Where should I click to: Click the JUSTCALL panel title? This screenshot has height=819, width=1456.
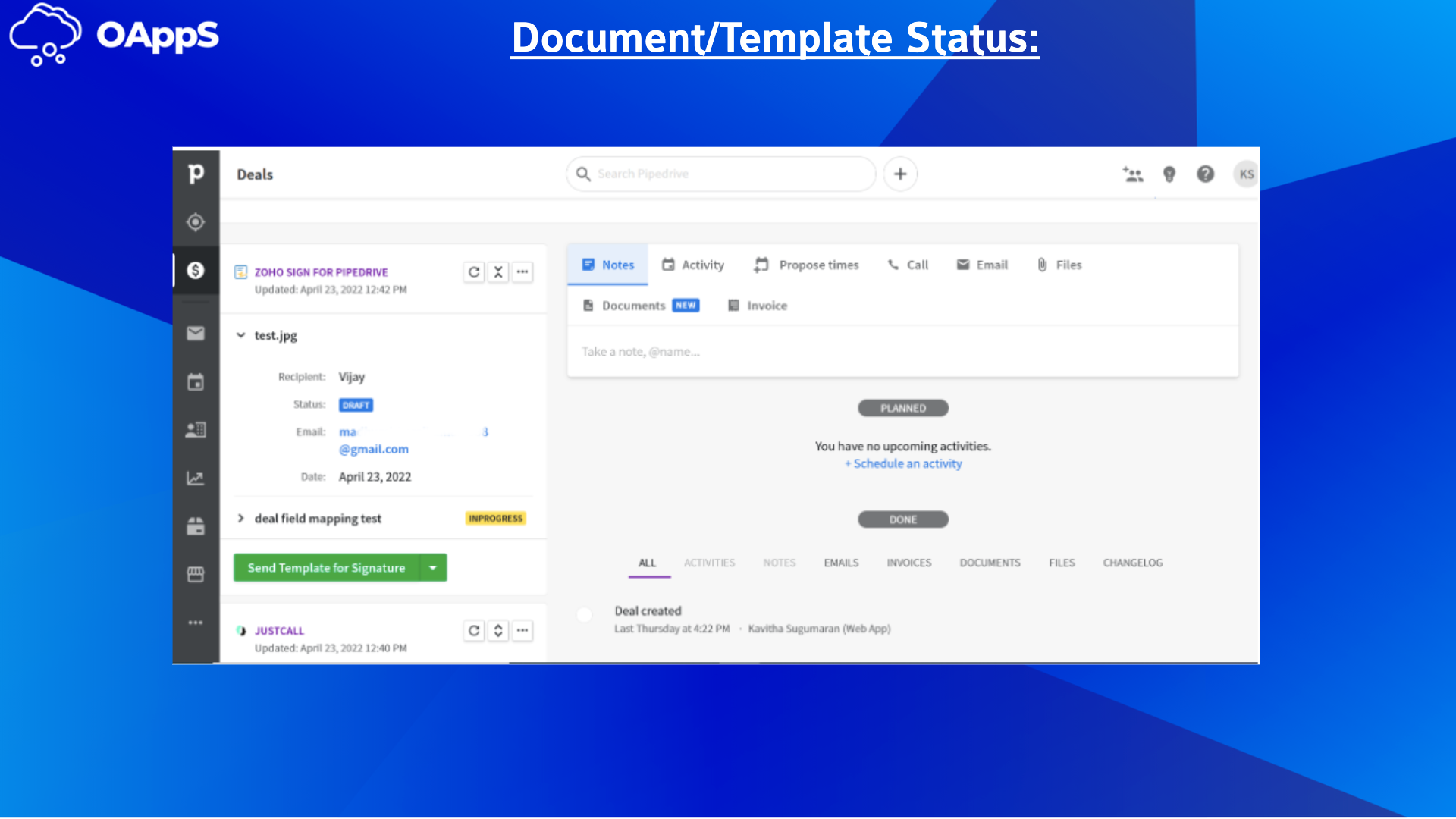[x=279, y=631]
